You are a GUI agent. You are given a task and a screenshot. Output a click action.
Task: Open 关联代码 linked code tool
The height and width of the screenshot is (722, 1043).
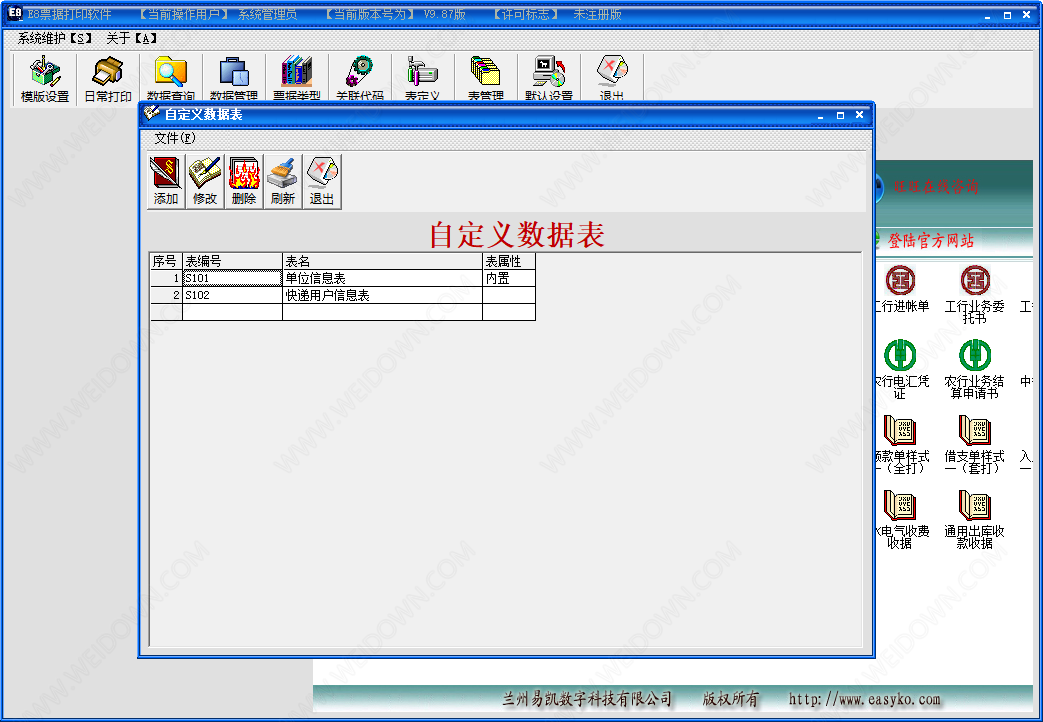point(360,79)
